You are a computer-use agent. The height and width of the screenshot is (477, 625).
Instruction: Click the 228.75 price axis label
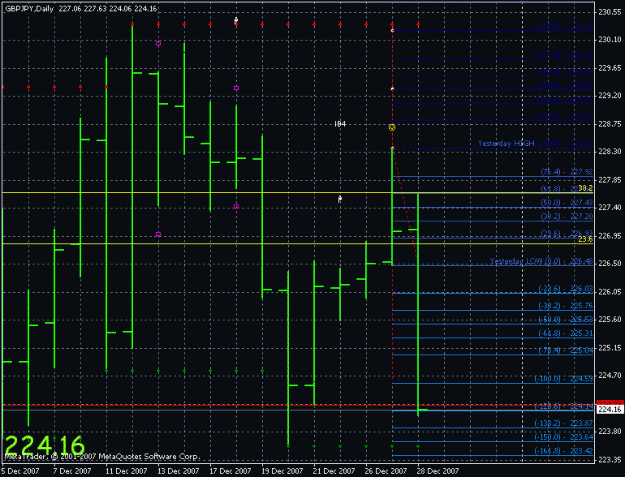coord(610,124)
